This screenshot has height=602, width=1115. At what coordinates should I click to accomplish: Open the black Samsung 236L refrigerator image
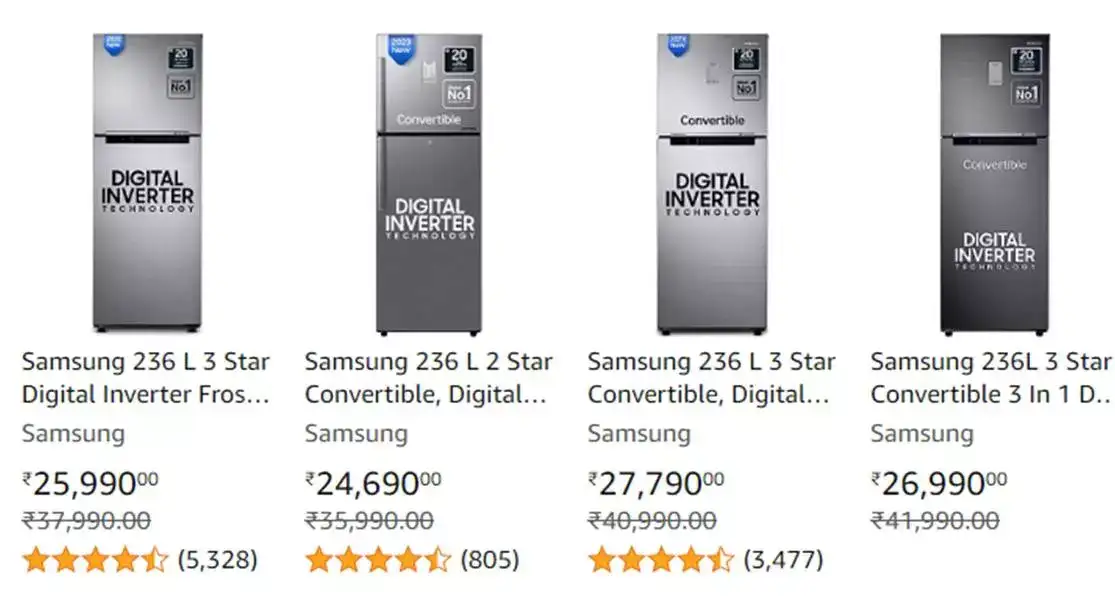click(994, 183)
